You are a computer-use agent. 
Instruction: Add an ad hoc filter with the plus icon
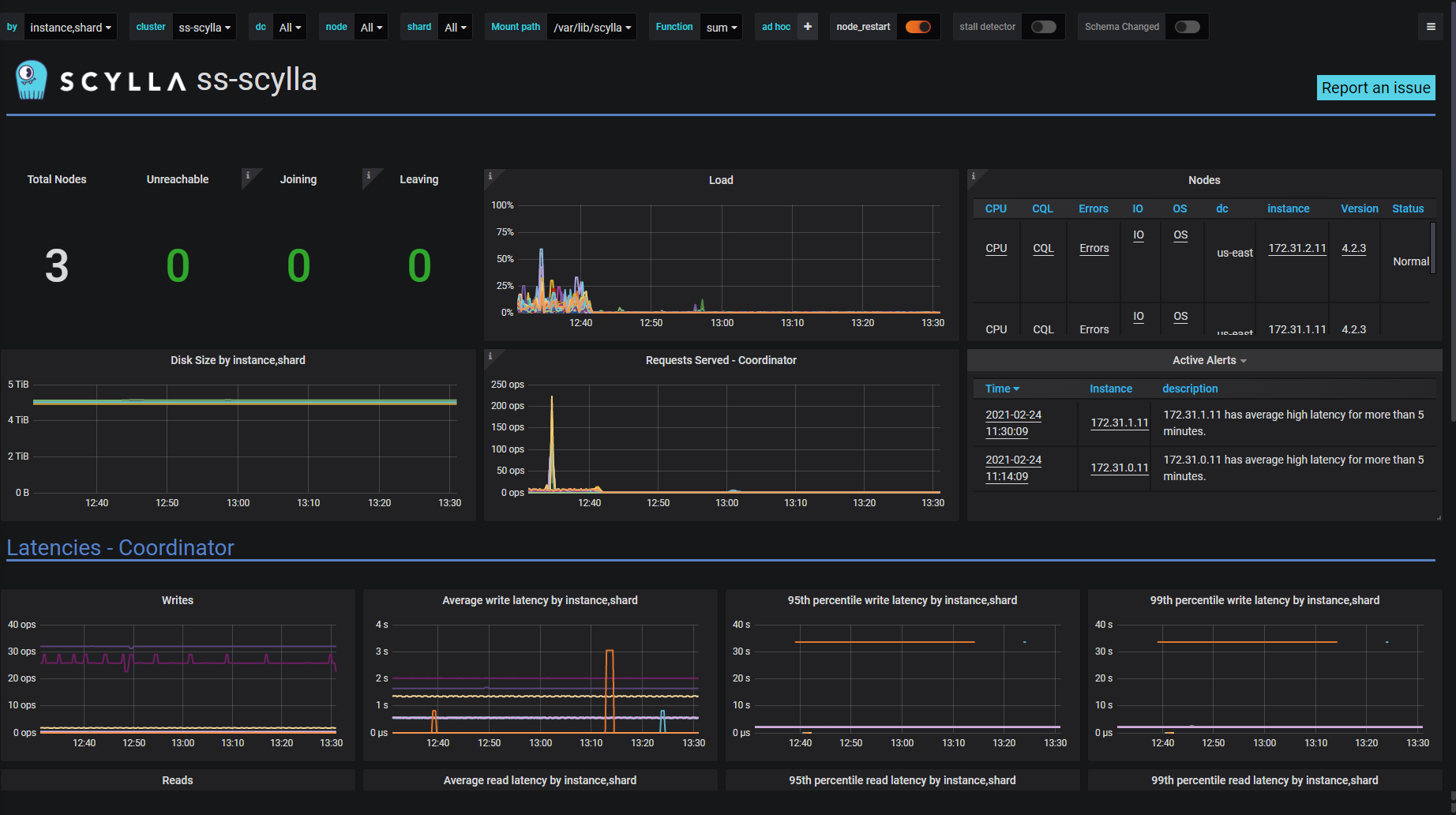807,26
